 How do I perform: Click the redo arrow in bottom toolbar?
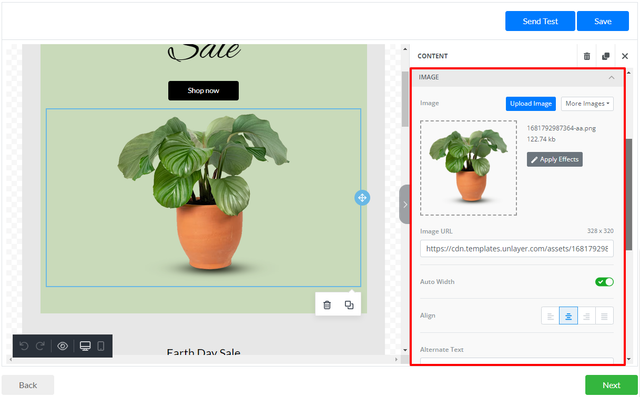pyautogui.click(x=40, y=346)
